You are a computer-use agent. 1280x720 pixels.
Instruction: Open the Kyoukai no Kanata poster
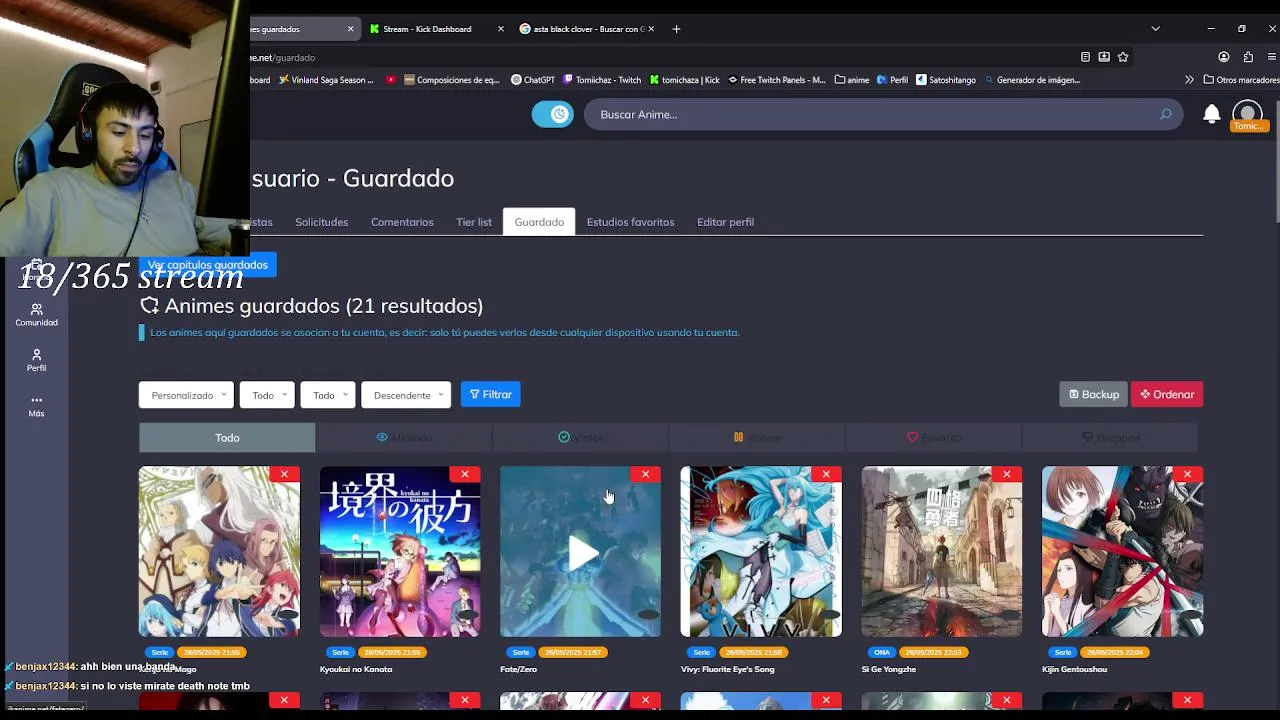pyautogui.click(x=399, y=552)
